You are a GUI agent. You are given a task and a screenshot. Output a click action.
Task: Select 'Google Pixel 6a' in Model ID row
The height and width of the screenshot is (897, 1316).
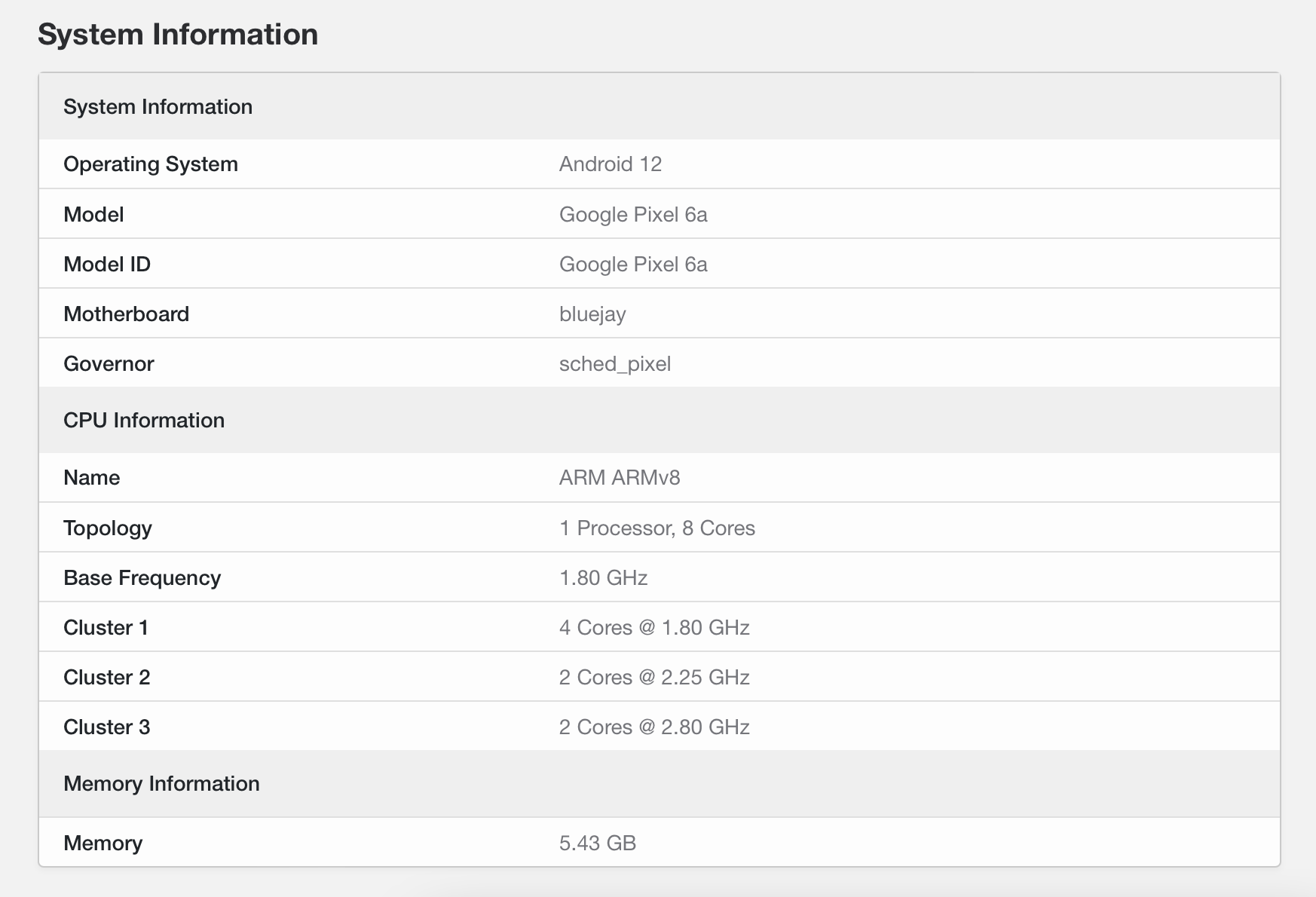(x=633, y=265)
